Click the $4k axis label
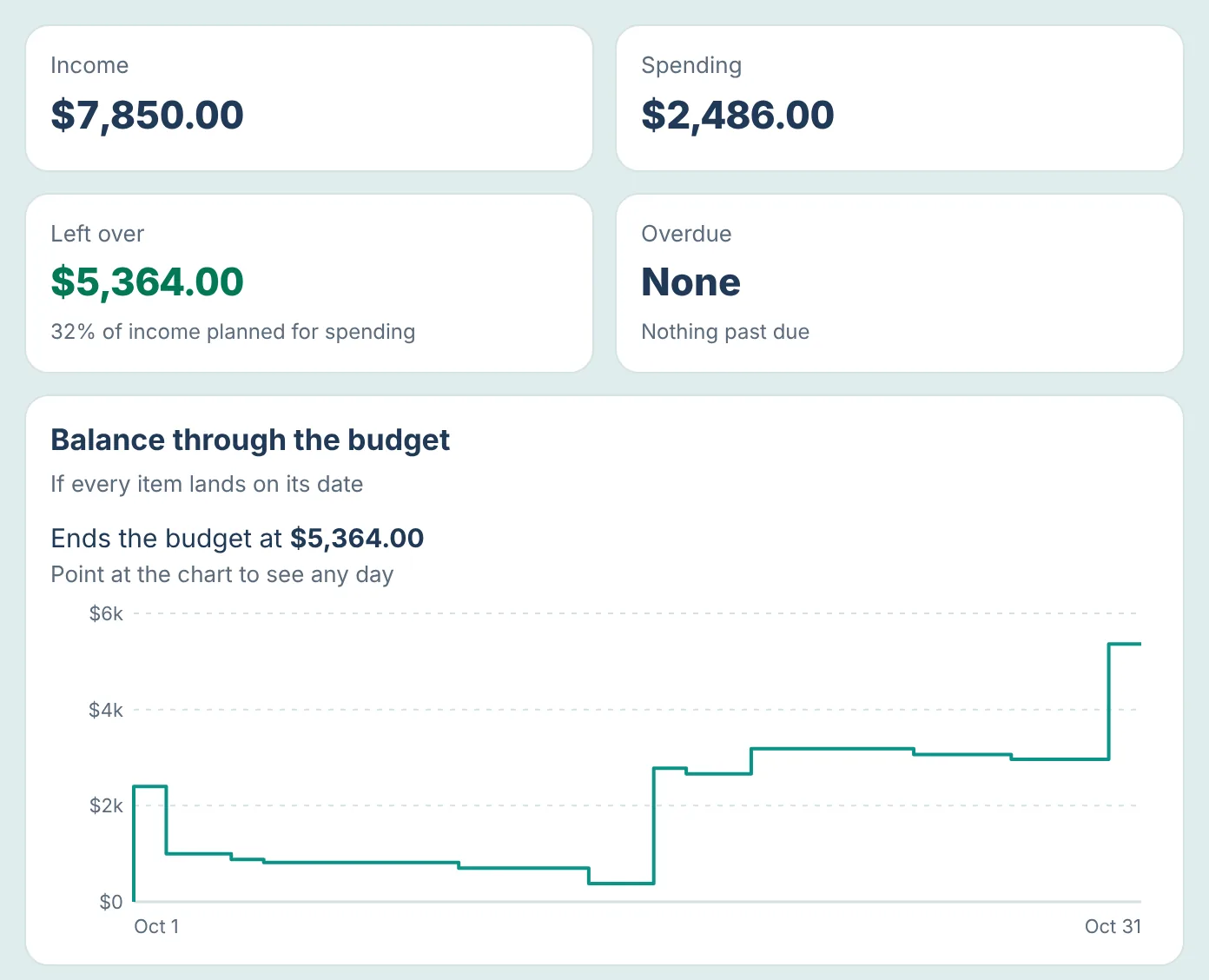This screenshot has height=980, width=1209. click(106, 710)
